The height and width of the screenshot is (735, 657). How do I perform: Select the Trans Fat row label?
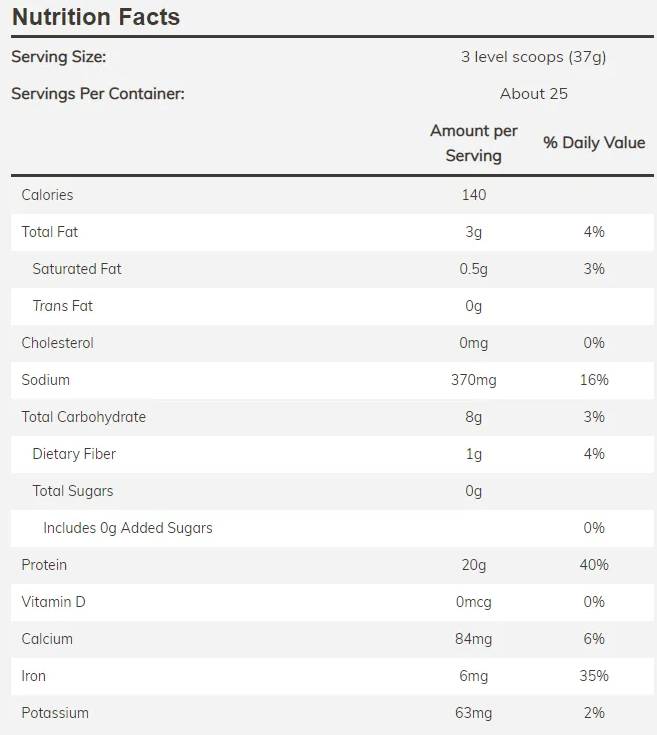coord(63,306)
